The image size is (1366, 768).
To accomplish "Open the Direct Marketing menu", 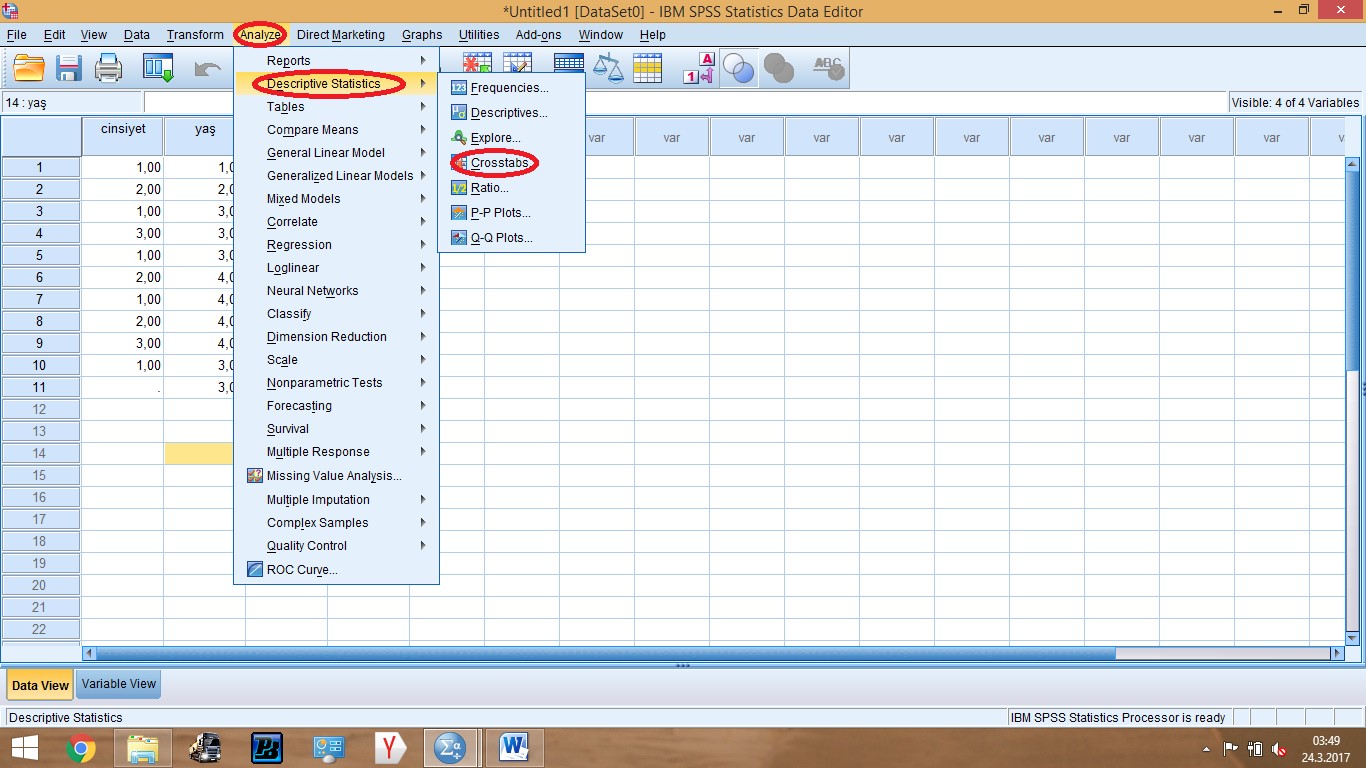I will coord(341,35).
